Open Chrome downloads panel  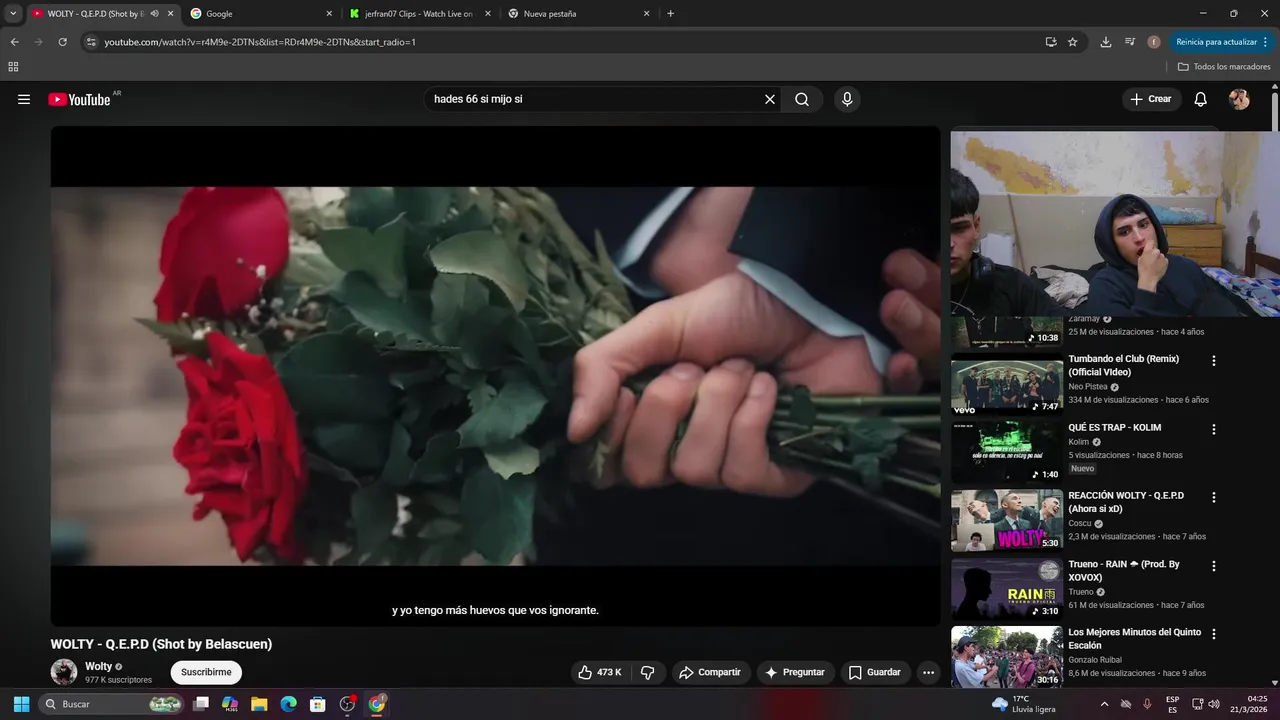pyautogui.click(x=1105, y=42)
